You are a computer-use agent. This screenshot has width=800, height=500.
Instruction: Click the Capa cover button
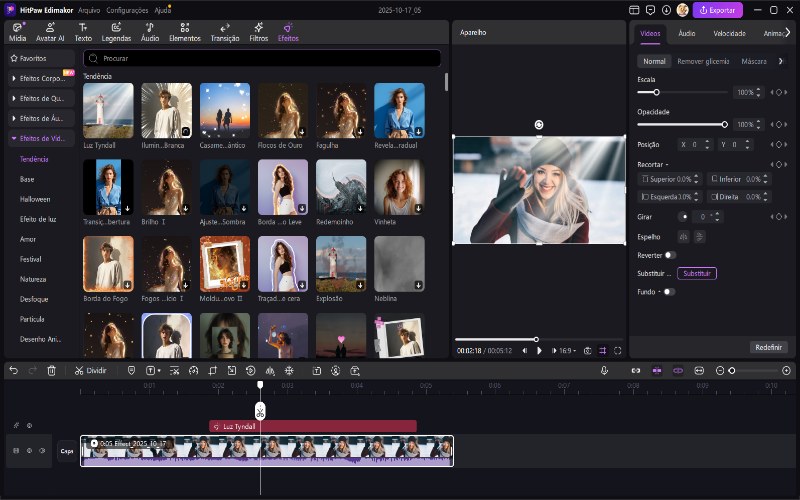67,451
